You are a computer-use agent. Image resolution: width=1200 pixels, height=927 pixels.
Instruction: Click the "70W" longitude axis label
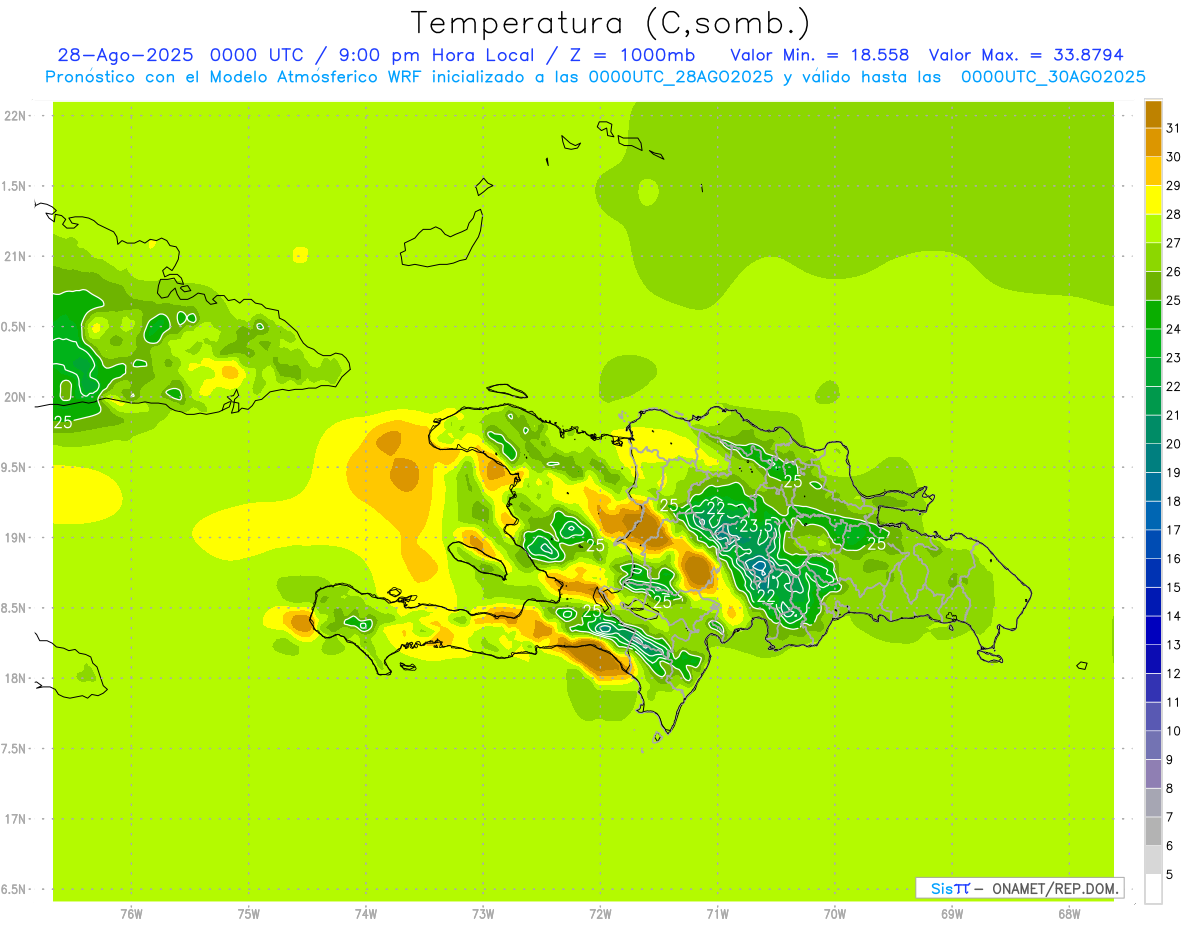coord(835,914)
